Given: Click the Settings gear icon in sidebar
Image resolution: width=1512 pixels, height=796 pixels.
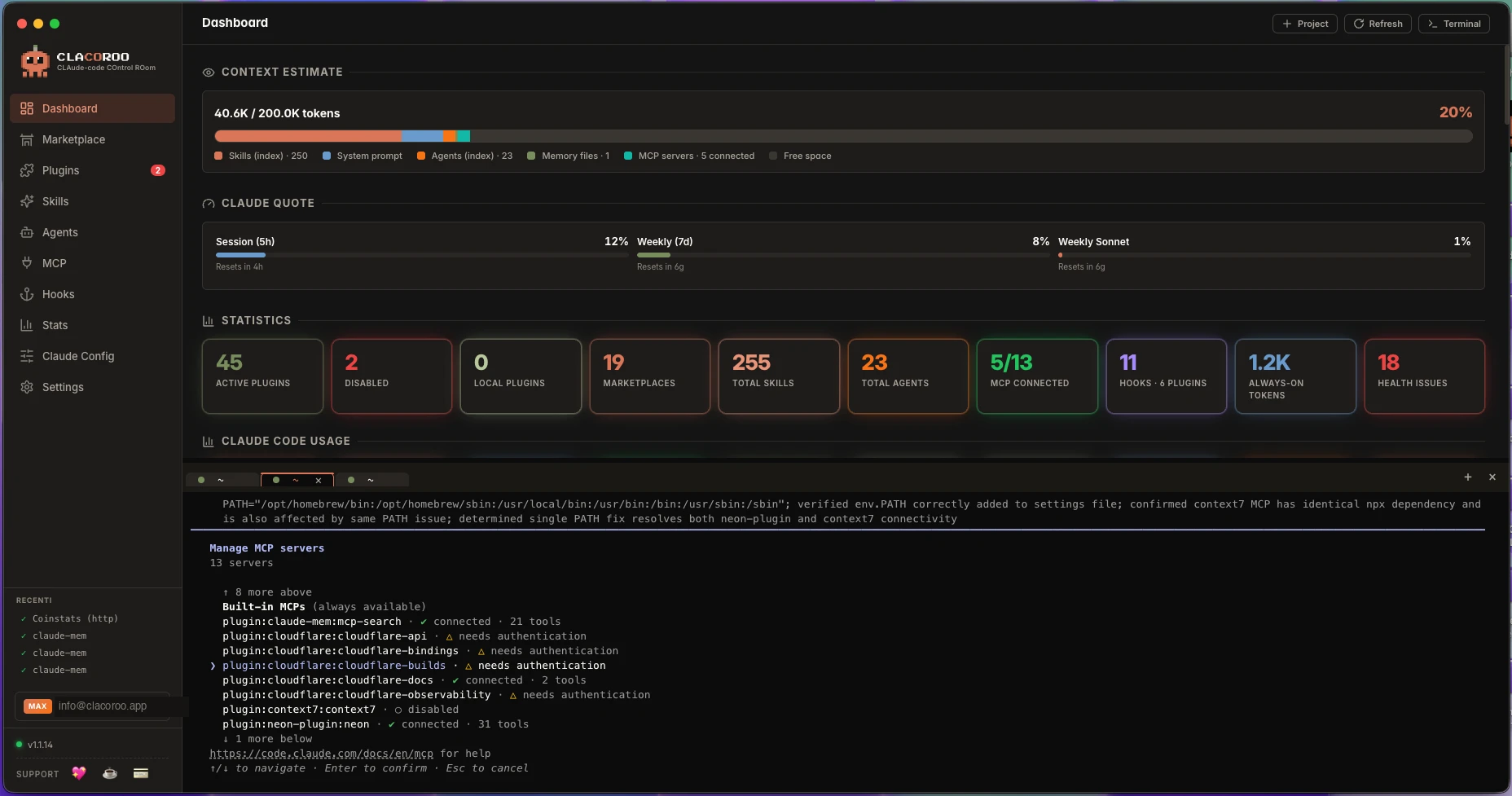Looking at the screenshot, I should tap(27, 387).
